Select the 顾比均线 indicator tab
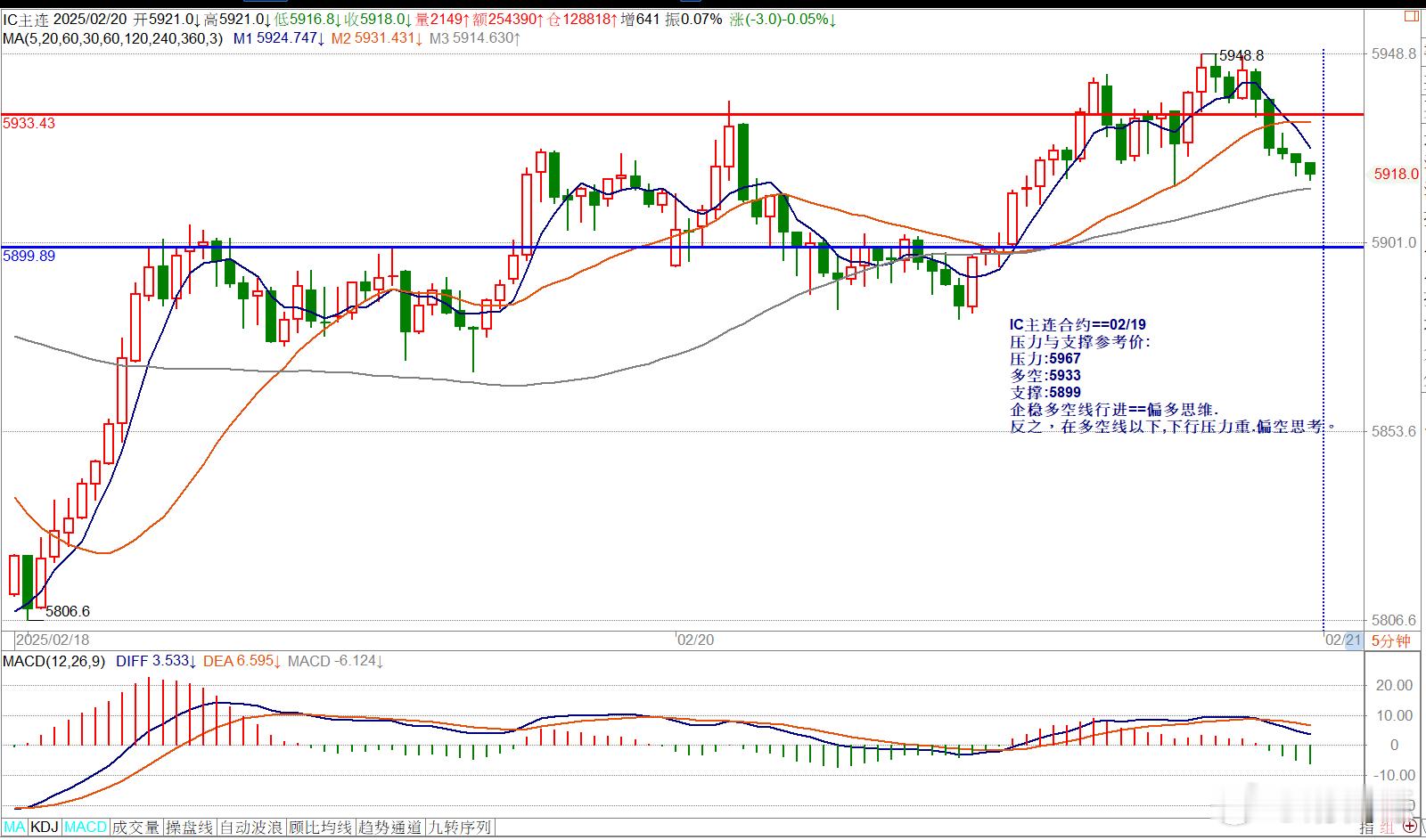 pyautogui.click(x=321, y=827)
